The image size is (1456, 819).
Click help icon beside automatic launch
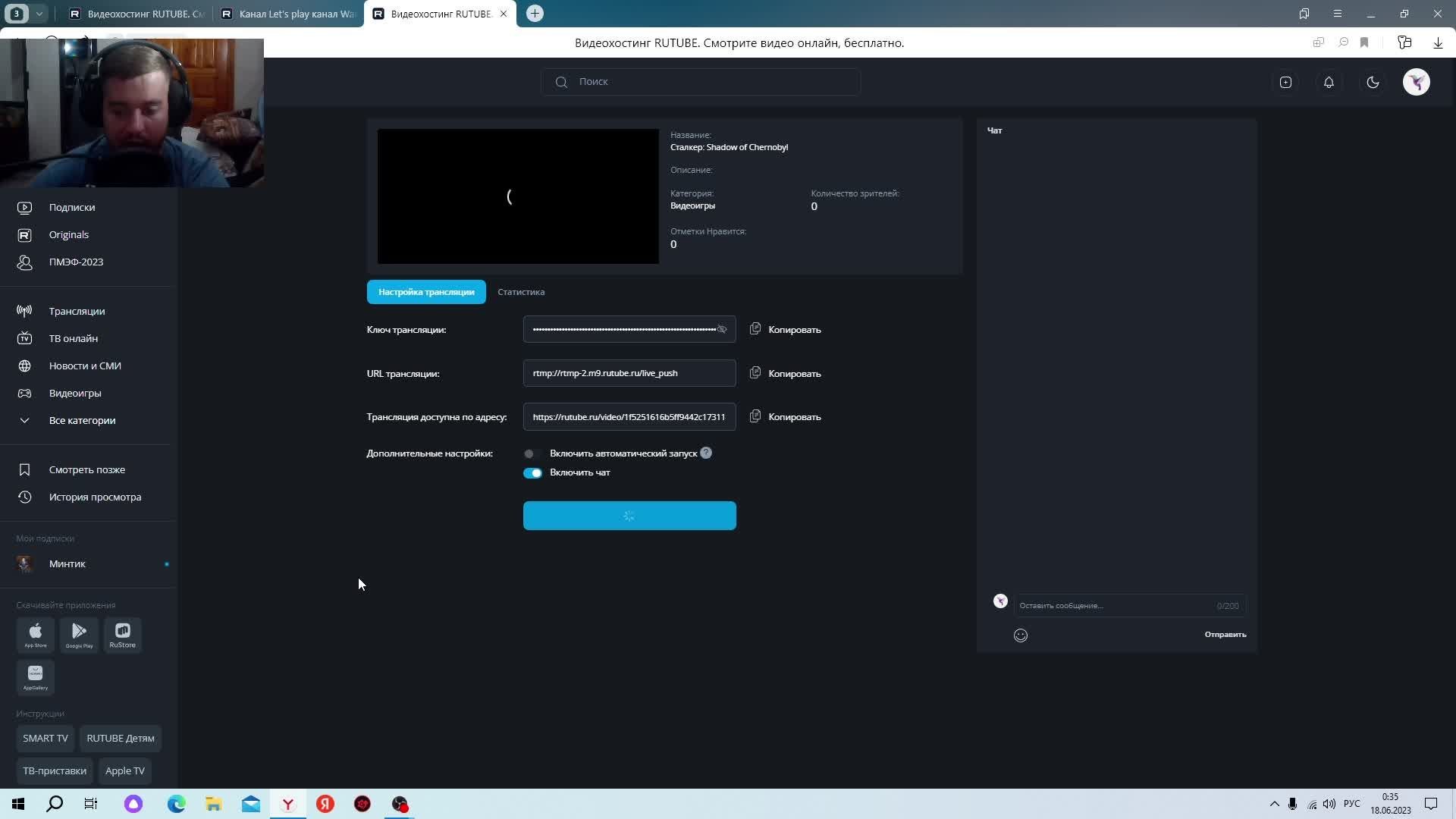[x=706, y=453]
